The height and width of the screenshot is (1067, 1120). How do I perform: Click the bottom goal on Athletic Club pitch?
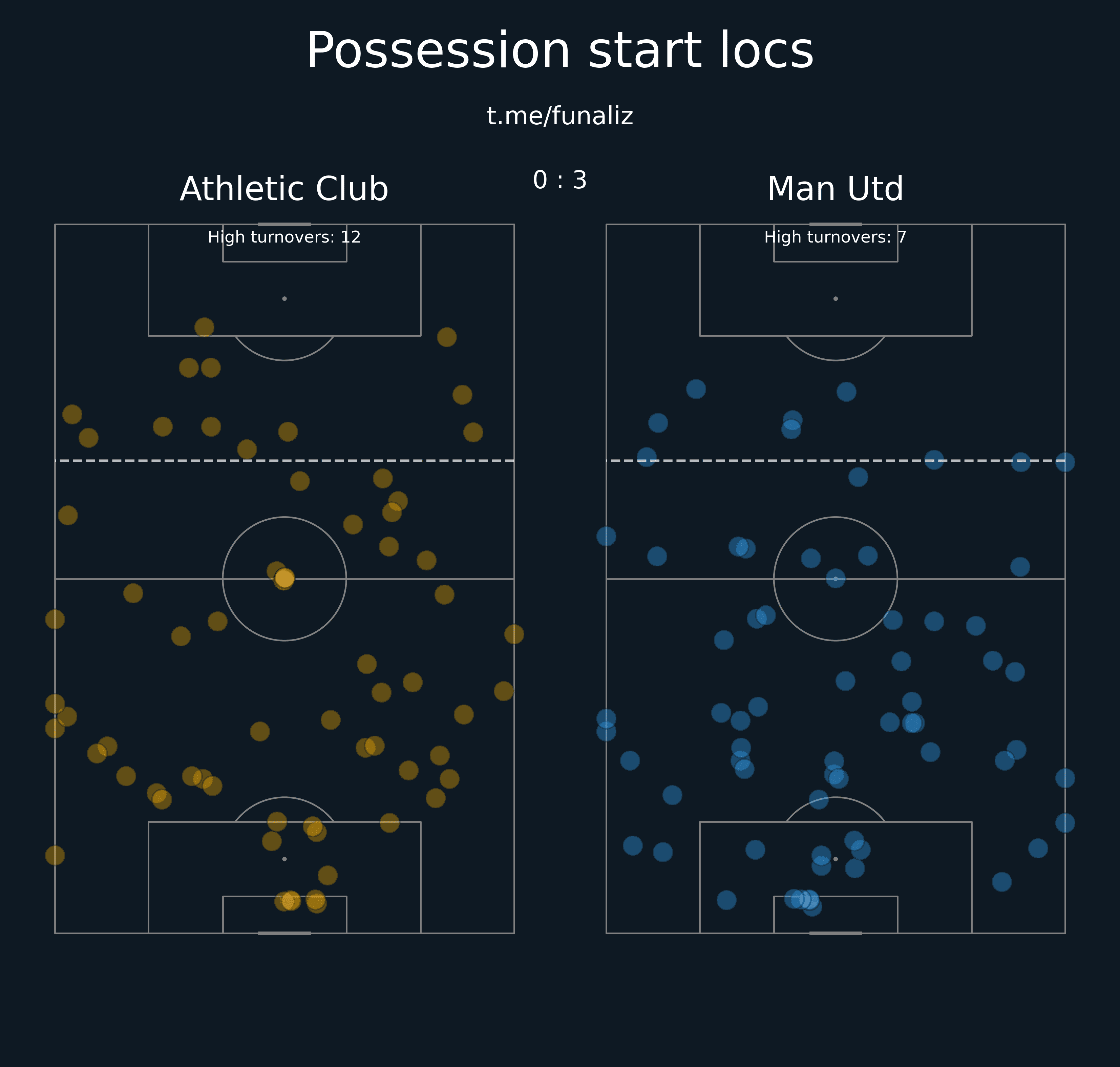click(x=284, y=933)
